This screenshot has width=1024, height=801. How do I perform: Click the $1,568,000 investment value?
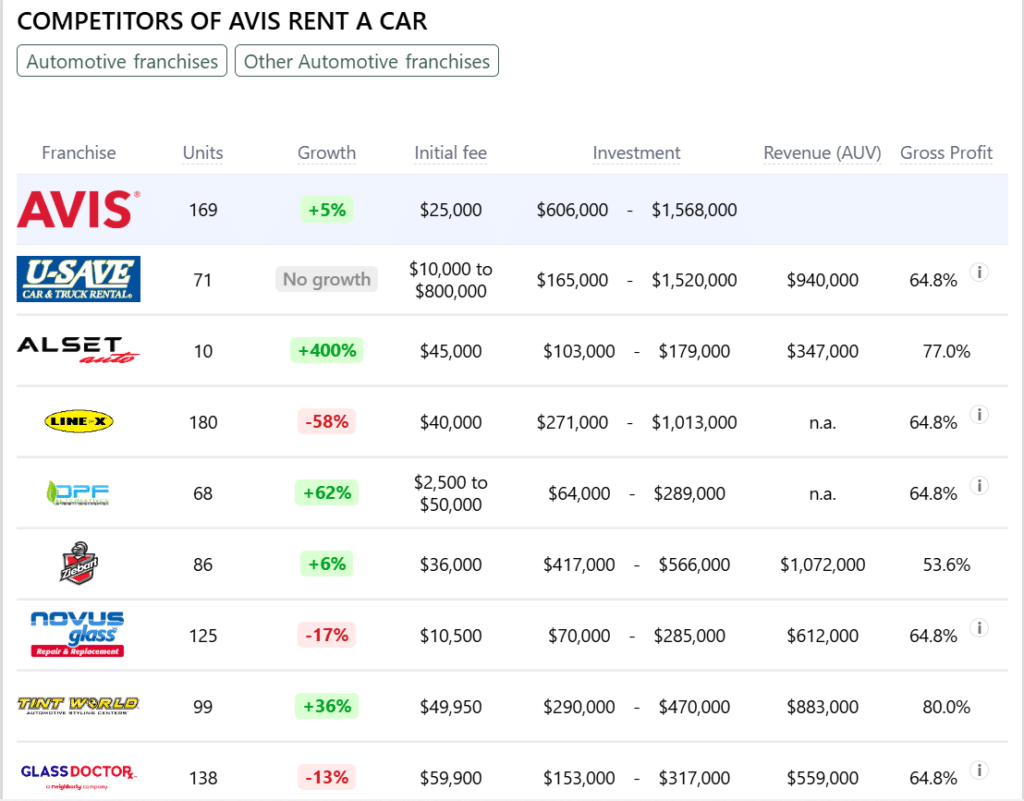click(x=694, y=210)
